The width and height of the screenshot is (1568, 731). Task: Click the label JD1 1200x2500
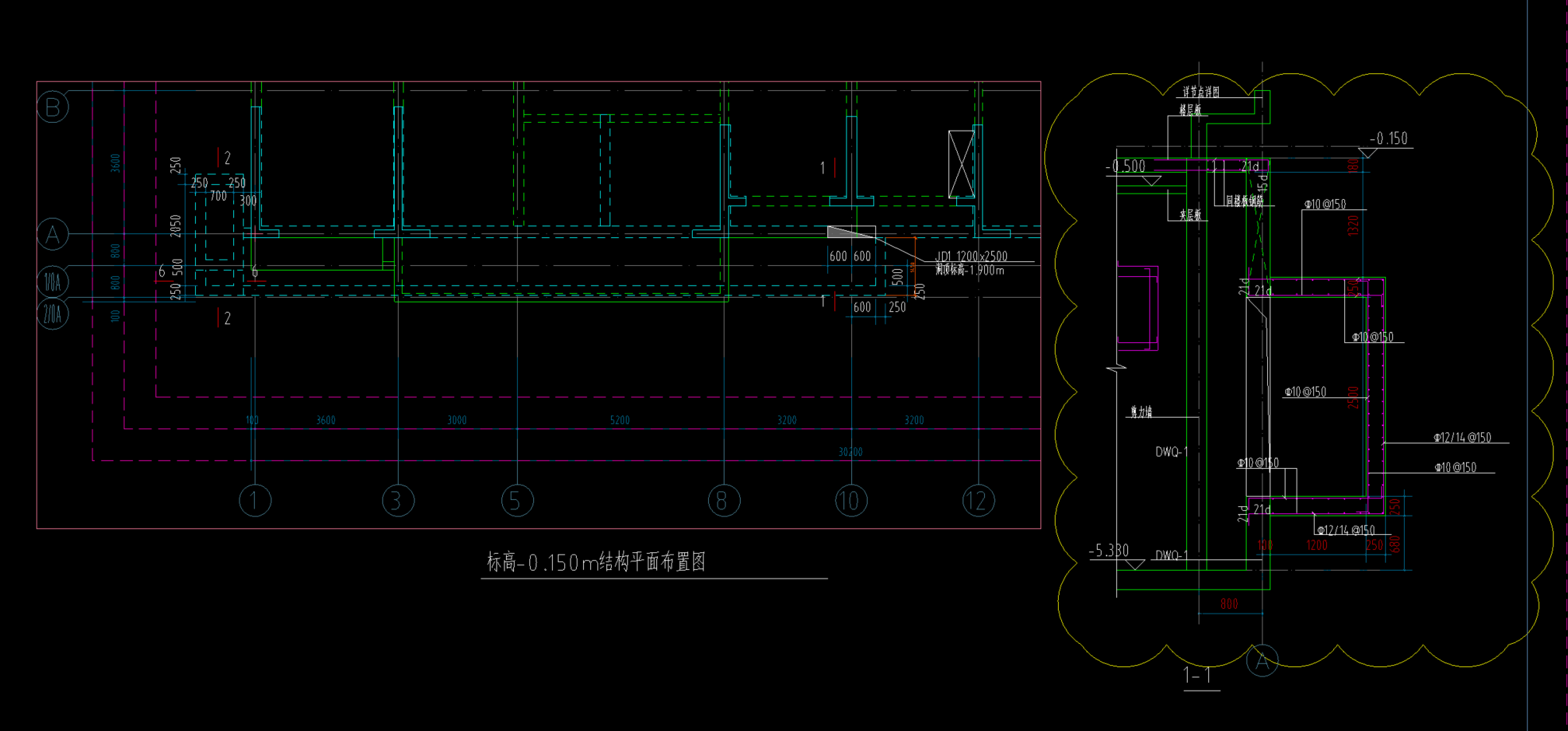971,256
